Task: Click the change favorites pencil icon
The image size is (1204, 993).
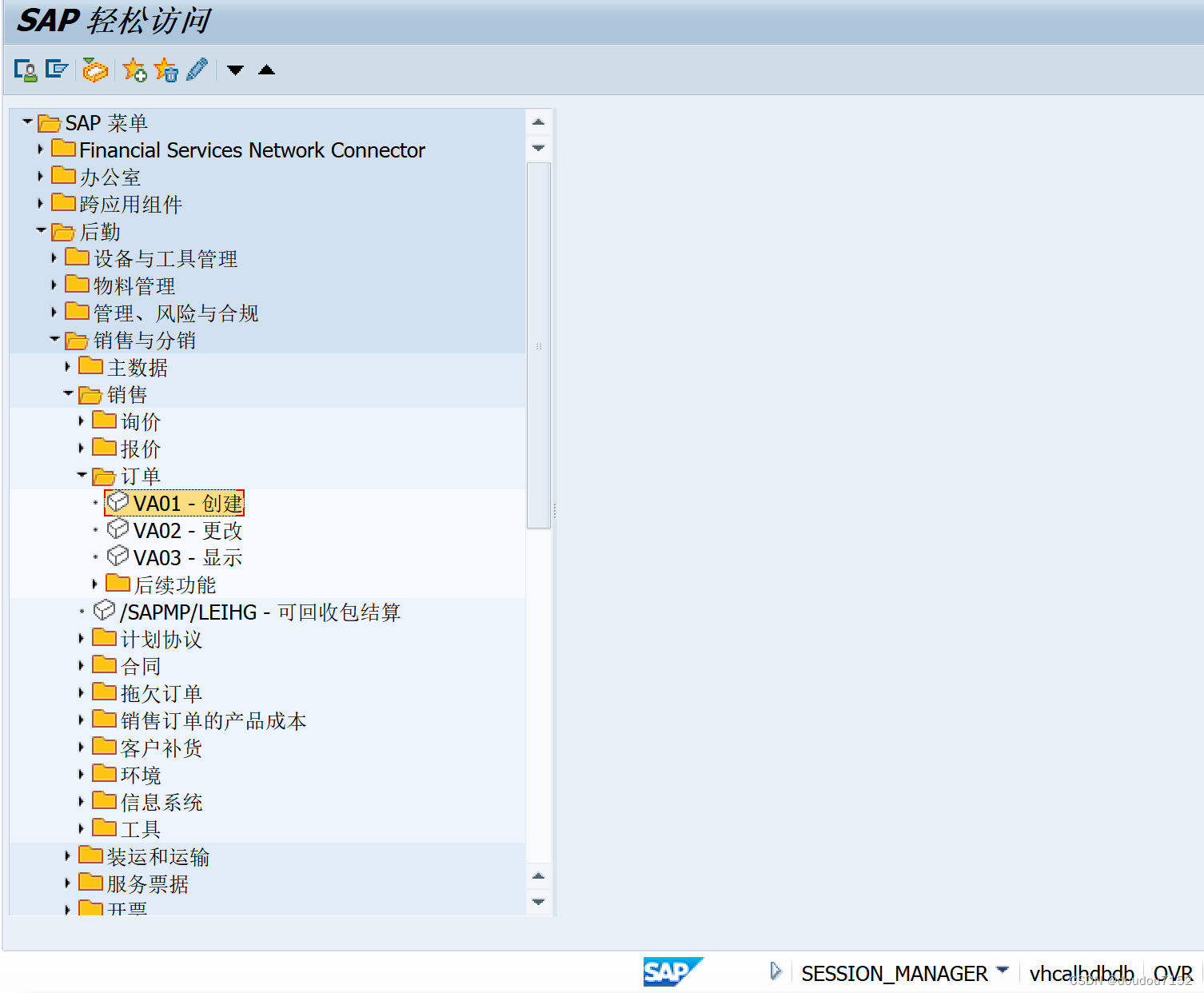Action: [197, 70]
